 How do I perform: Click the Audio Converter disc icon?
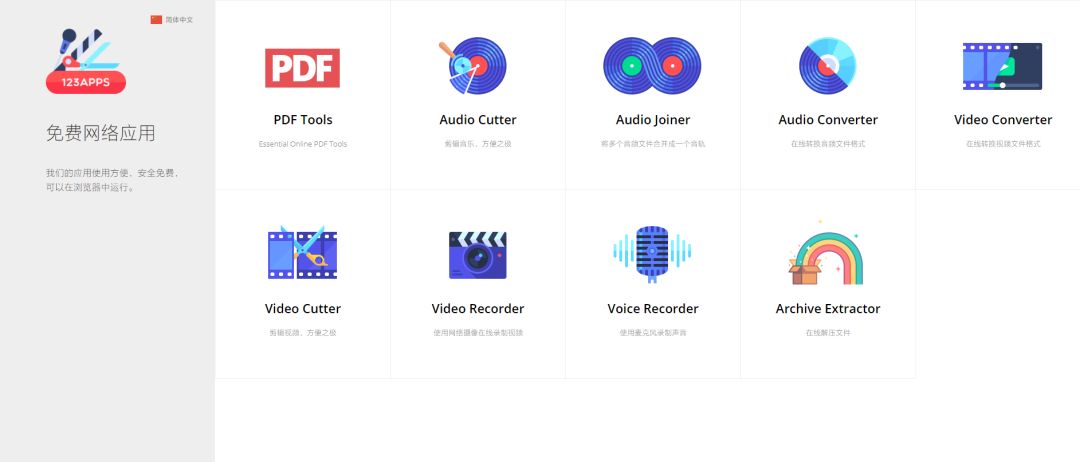coord(827,66)
